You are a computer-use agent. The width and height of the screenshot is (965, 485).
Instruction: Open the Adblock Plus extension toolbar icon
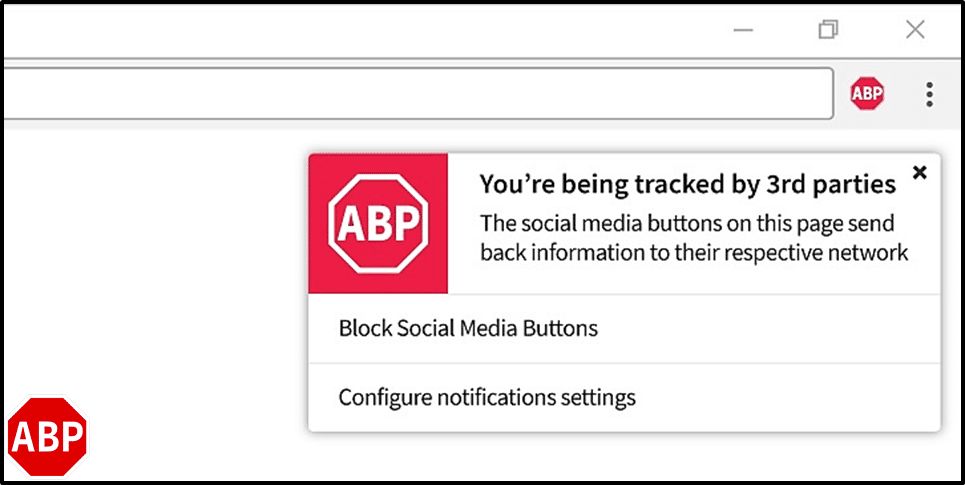(x=867, y=94)
